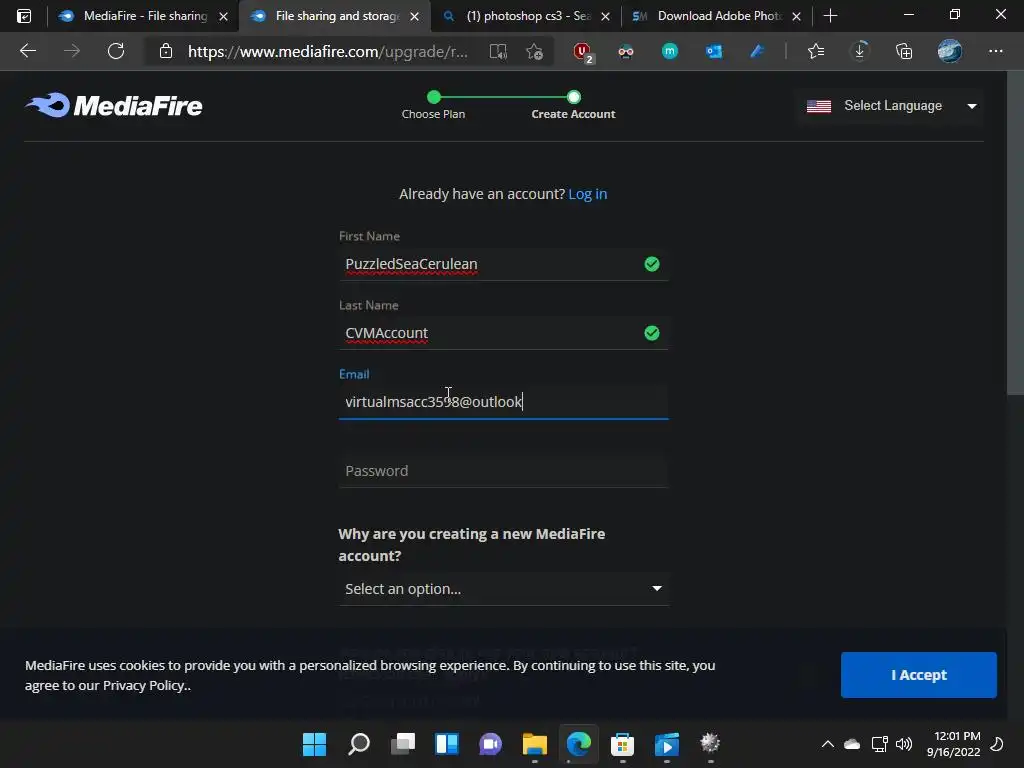Click the forward navigation arrow

(72, 51)
